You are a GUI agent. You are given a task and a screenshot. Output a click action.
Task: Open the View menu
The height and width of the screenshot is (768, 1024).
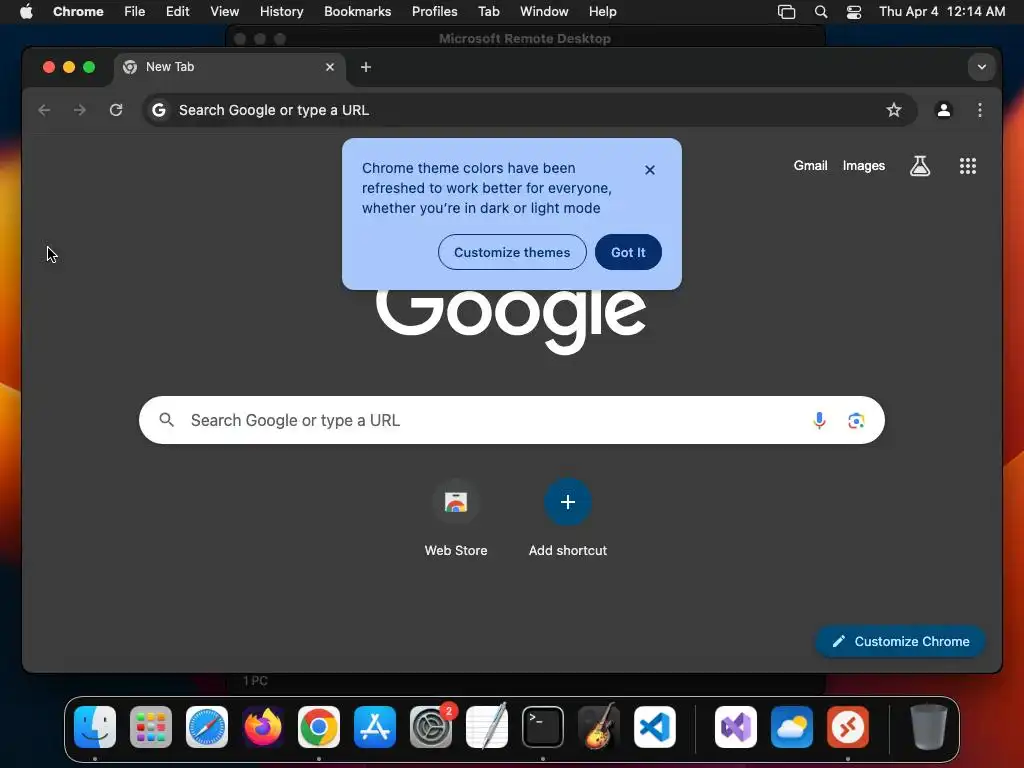[x=224, y=12]
